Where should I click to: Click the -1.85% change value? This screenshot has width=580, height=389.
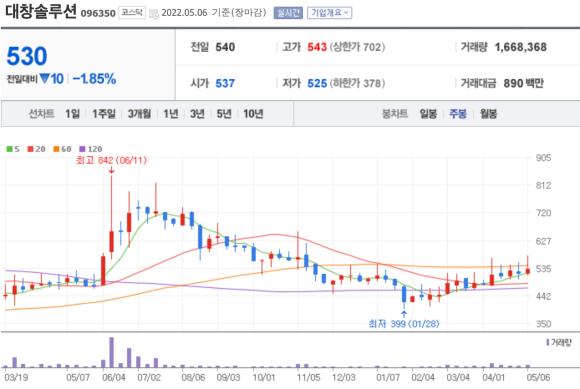(94, 79)
